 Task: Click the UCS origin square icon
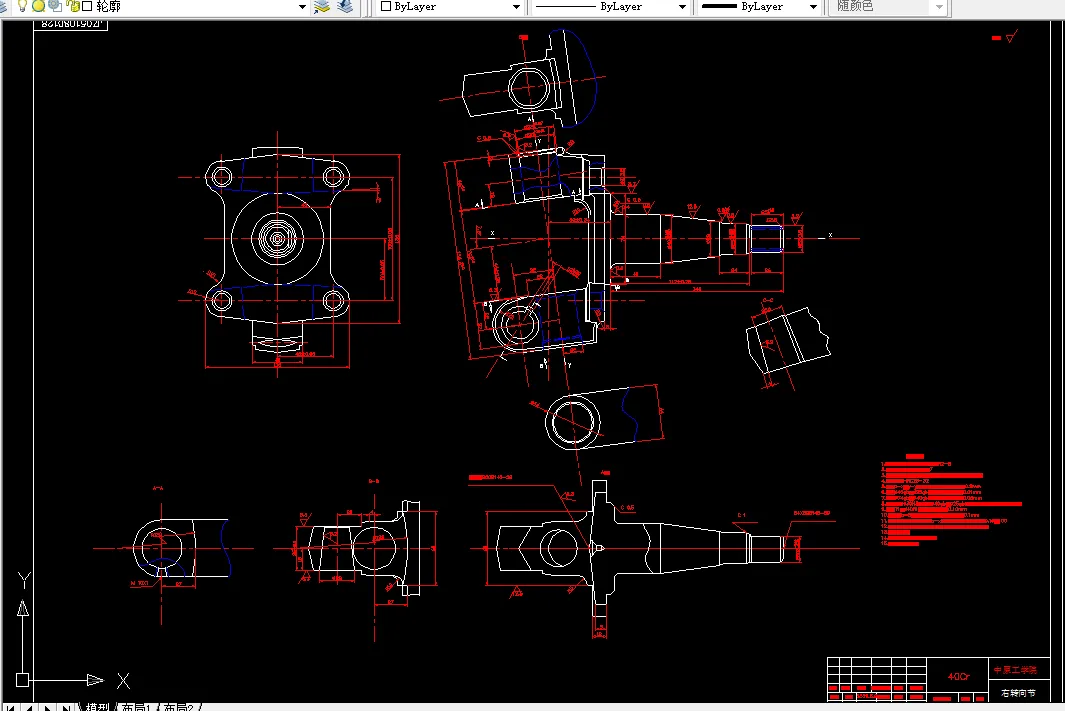(x=22, y=680)
